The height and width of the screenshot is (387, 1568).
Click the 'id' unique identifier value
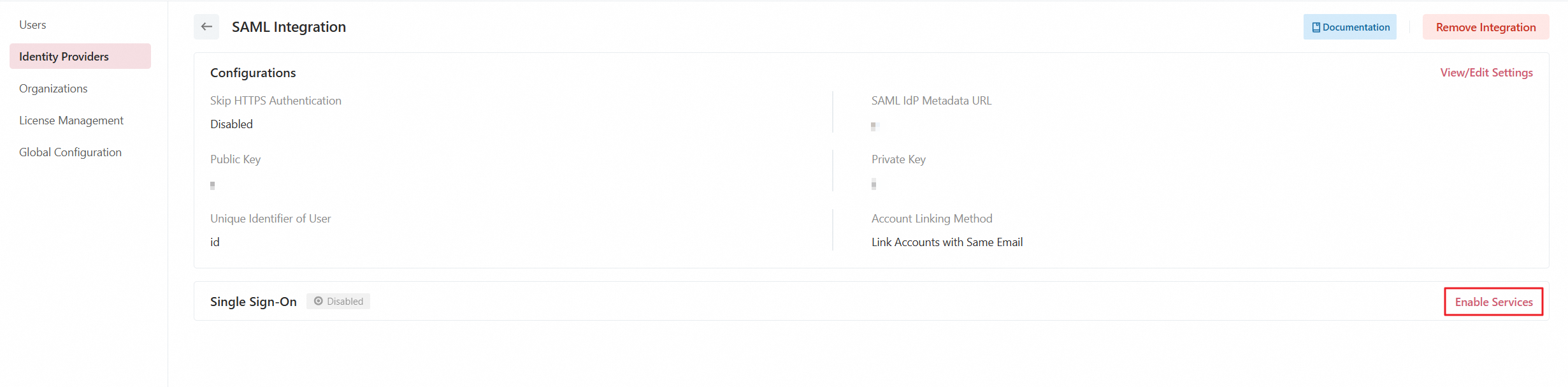tap(215, 242)
